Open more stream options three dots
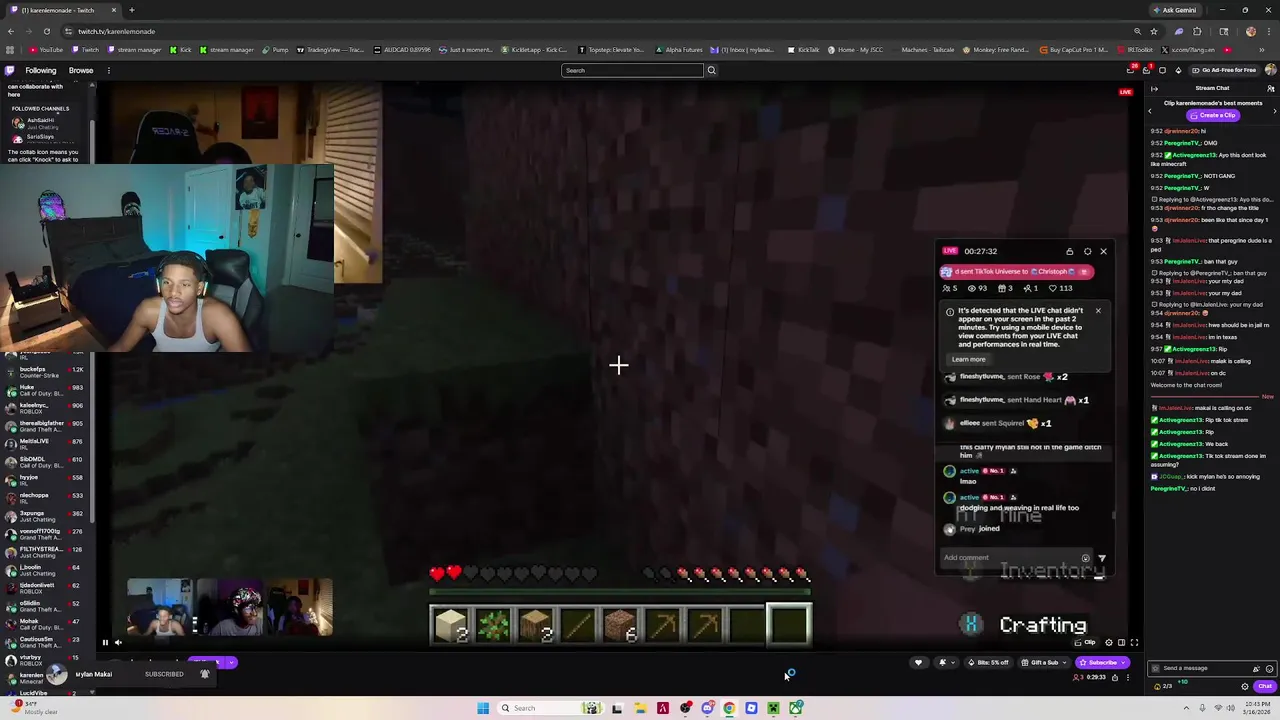The height and width of the screenshot is (720, 1280). click(x=1127, y=677)
